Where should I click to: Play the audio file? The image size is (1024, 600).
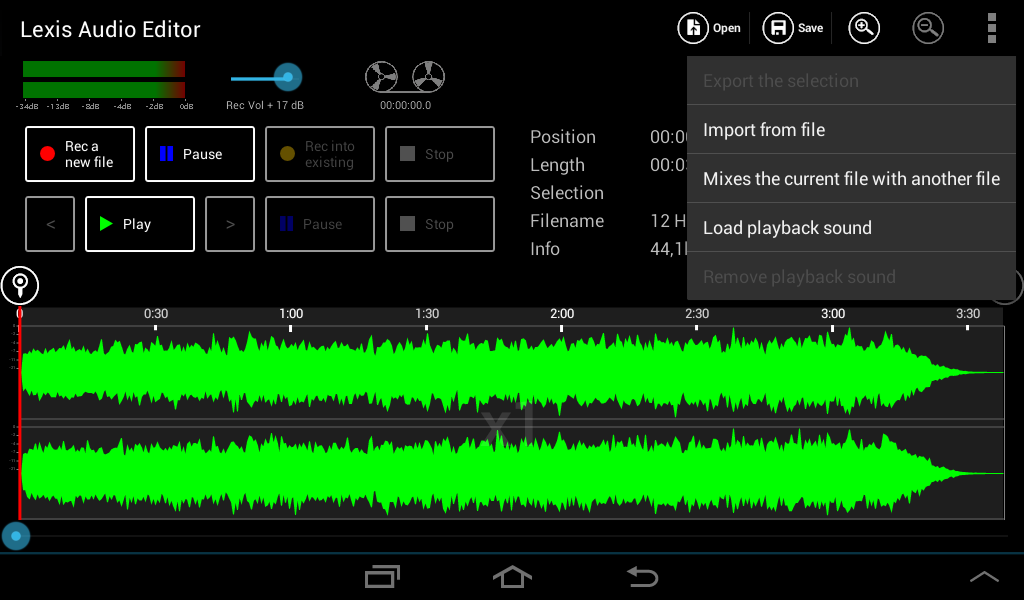point(140,224)
